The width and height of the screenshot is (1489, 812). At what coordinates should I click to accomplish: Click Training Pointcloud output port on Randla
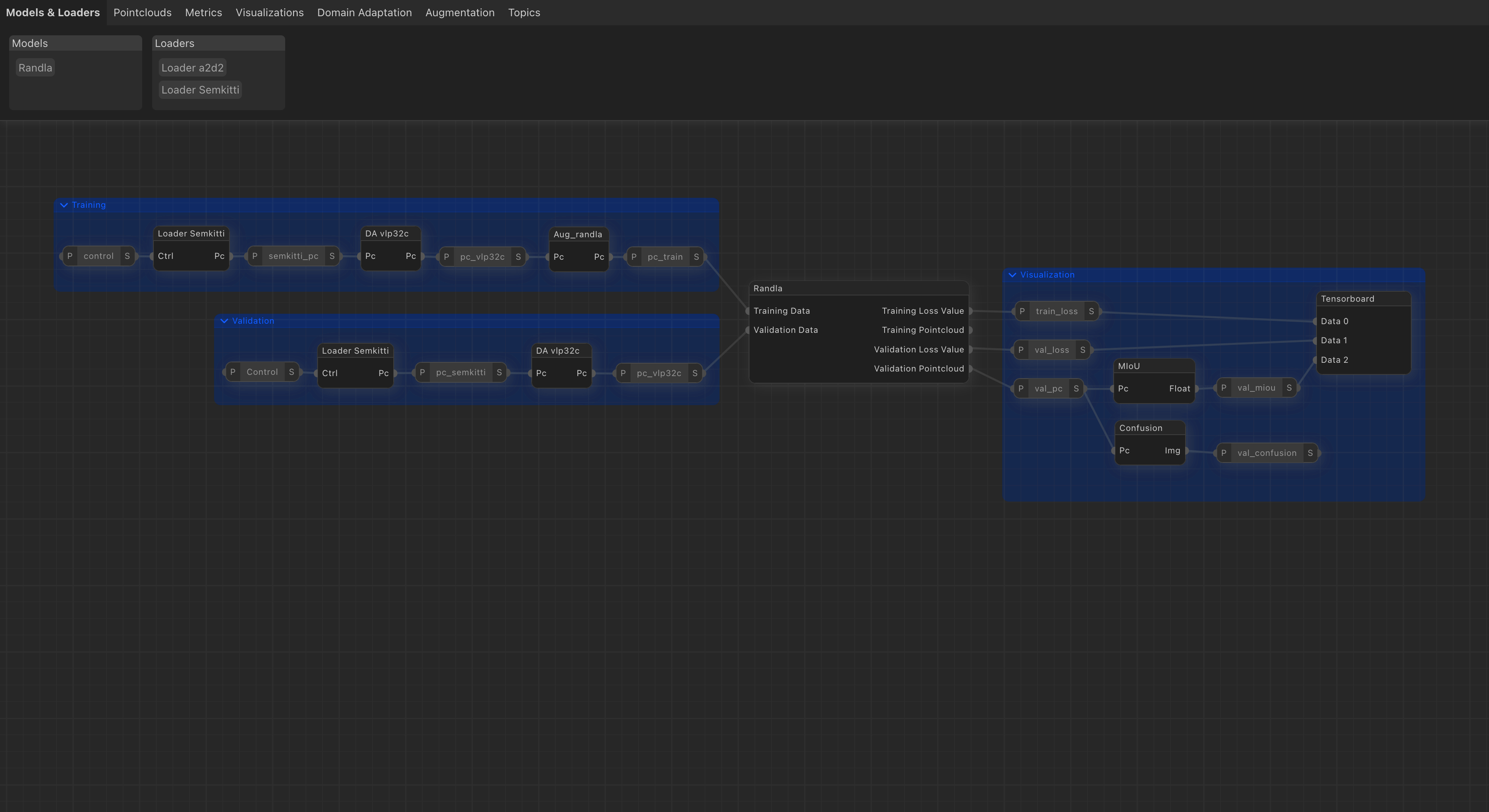(x=970, y=331)
